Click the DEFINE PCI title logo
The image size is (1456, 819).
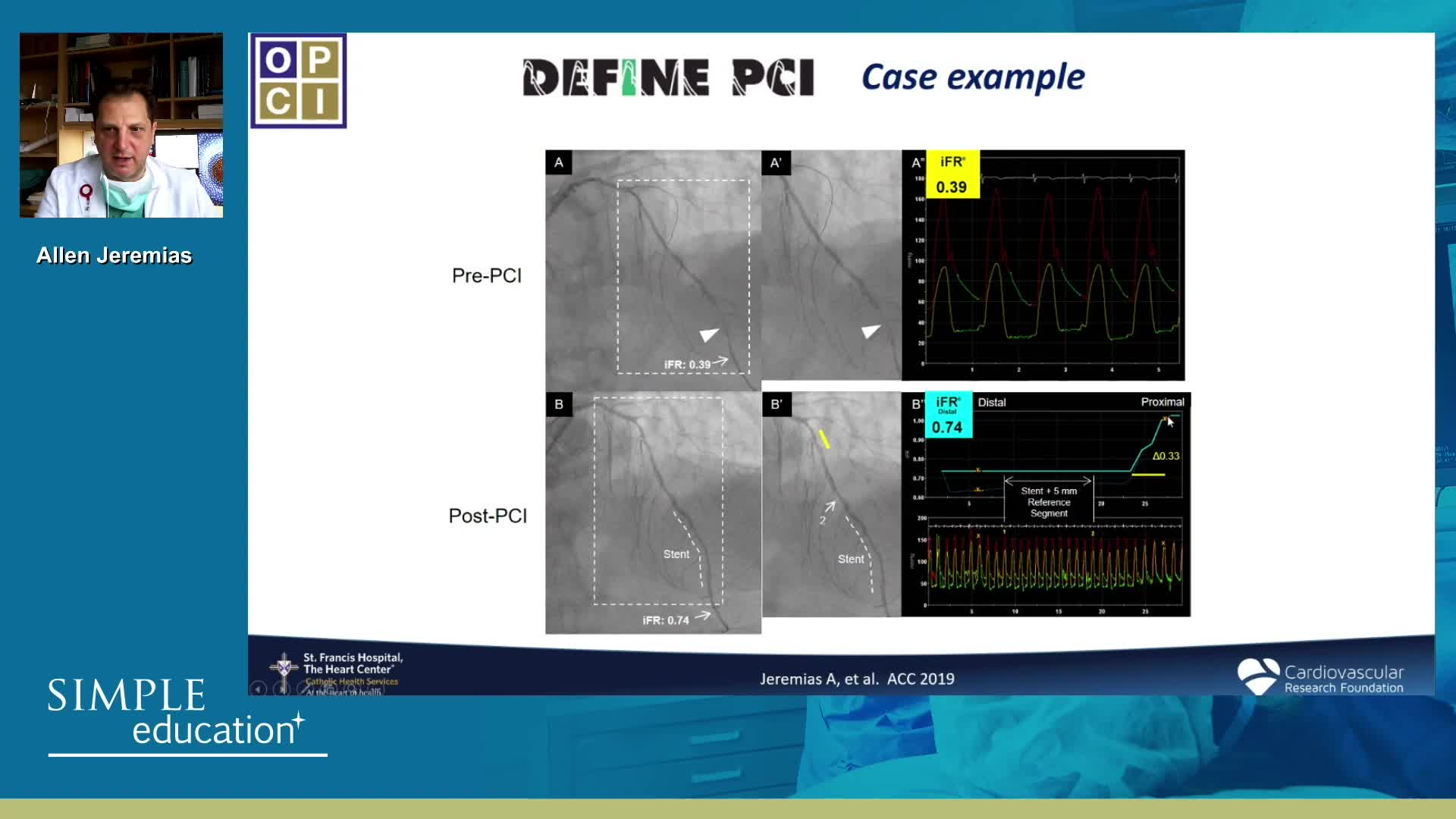(668, 77)
